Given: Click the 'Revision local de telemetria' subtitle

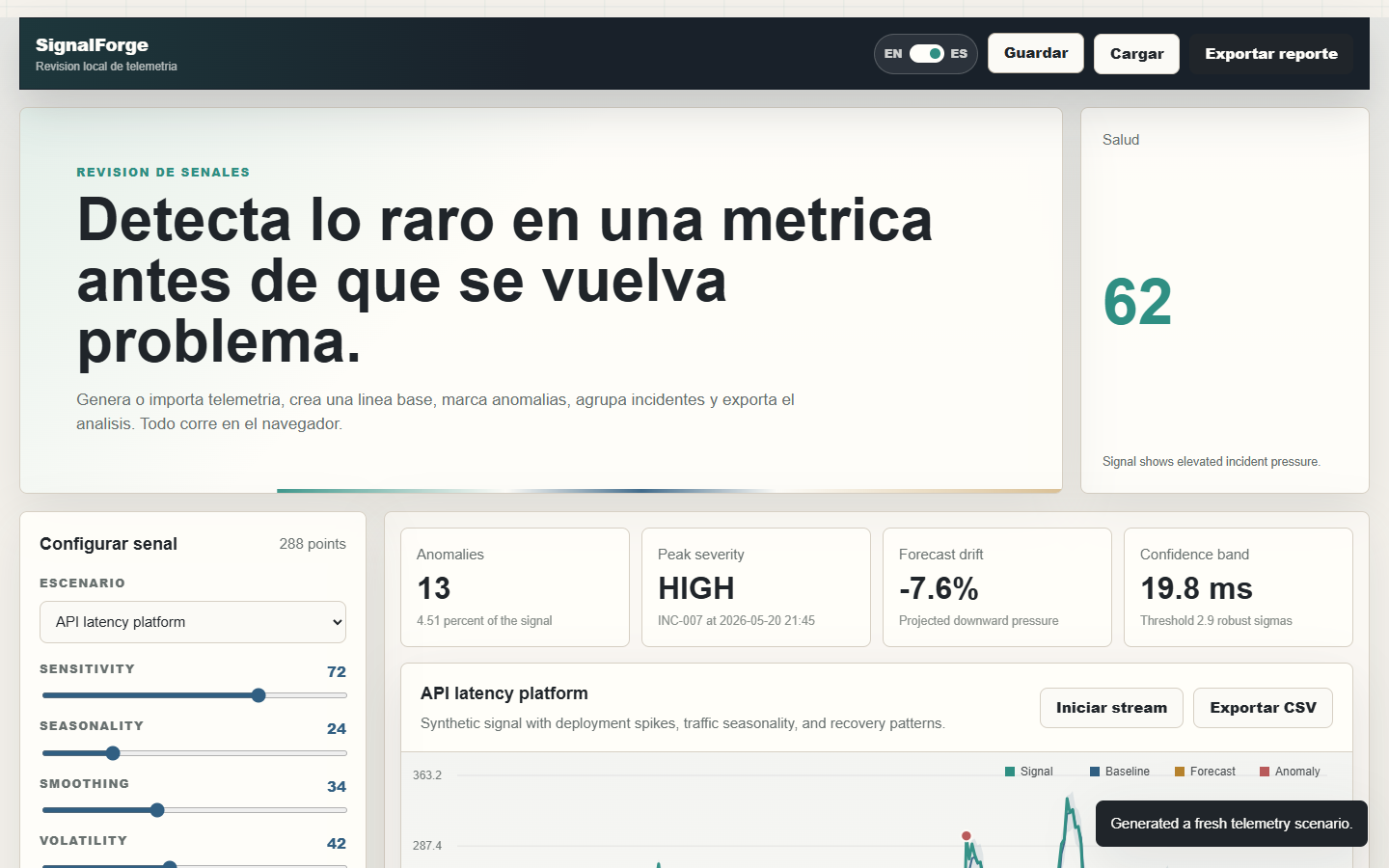Looking at the screenshot, I should click(106, 67).
